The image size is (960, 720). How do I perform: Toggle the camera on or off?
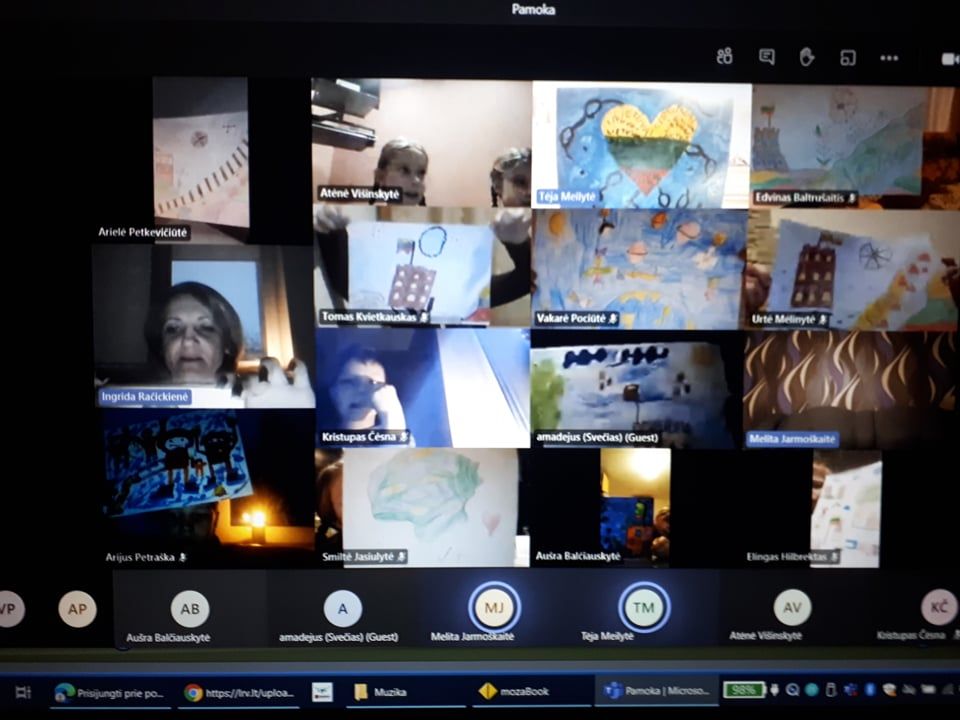click(948, 58)
